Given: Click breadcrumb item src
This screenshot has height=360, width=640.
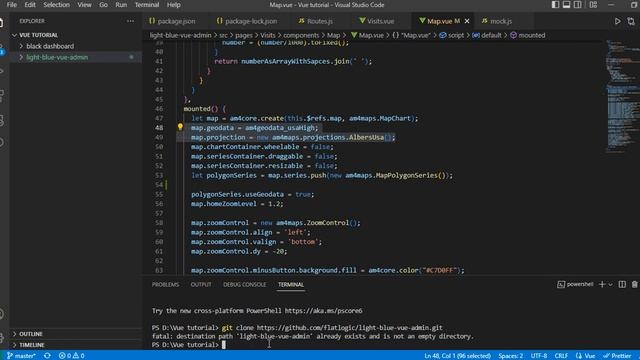Looking at the screenshot, I should point(223,35).
